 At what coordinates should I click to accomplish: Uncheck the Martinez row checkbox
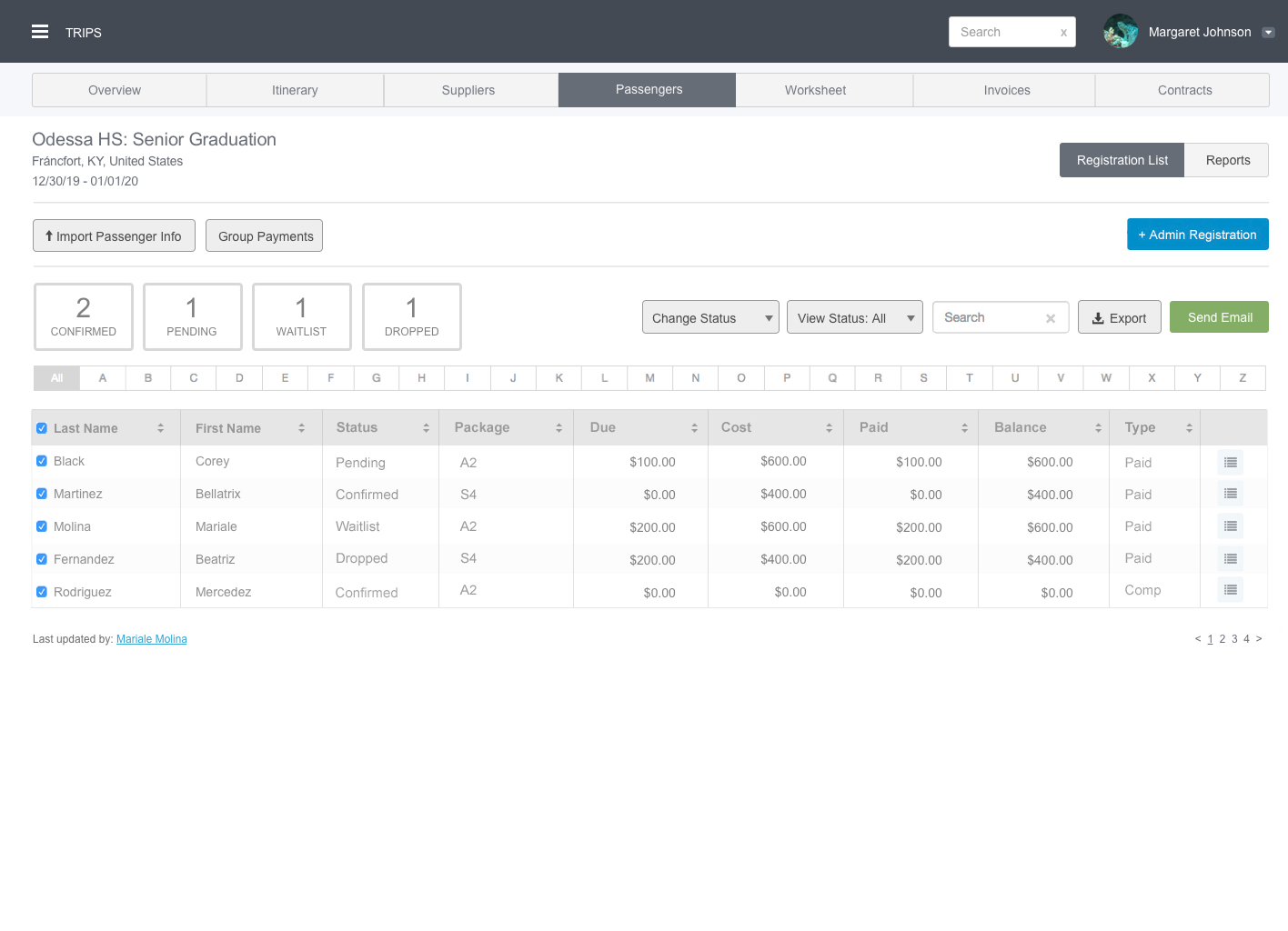click(42, 494)
